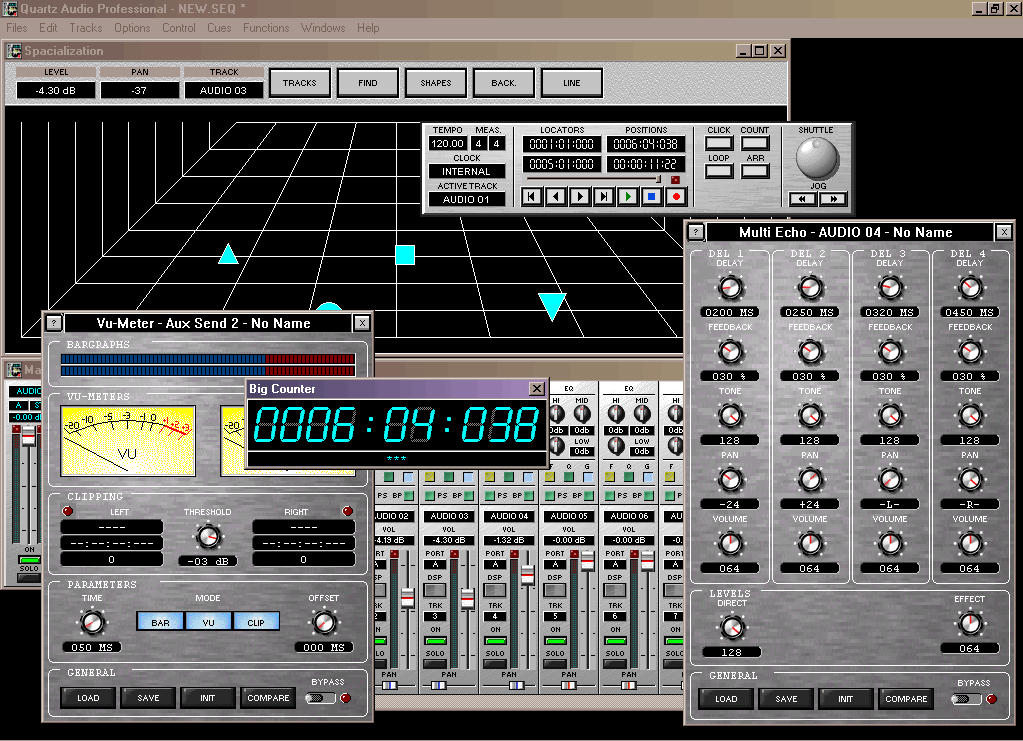Click the red Record transport button
1023x741 pixels.
coord(676,196)
